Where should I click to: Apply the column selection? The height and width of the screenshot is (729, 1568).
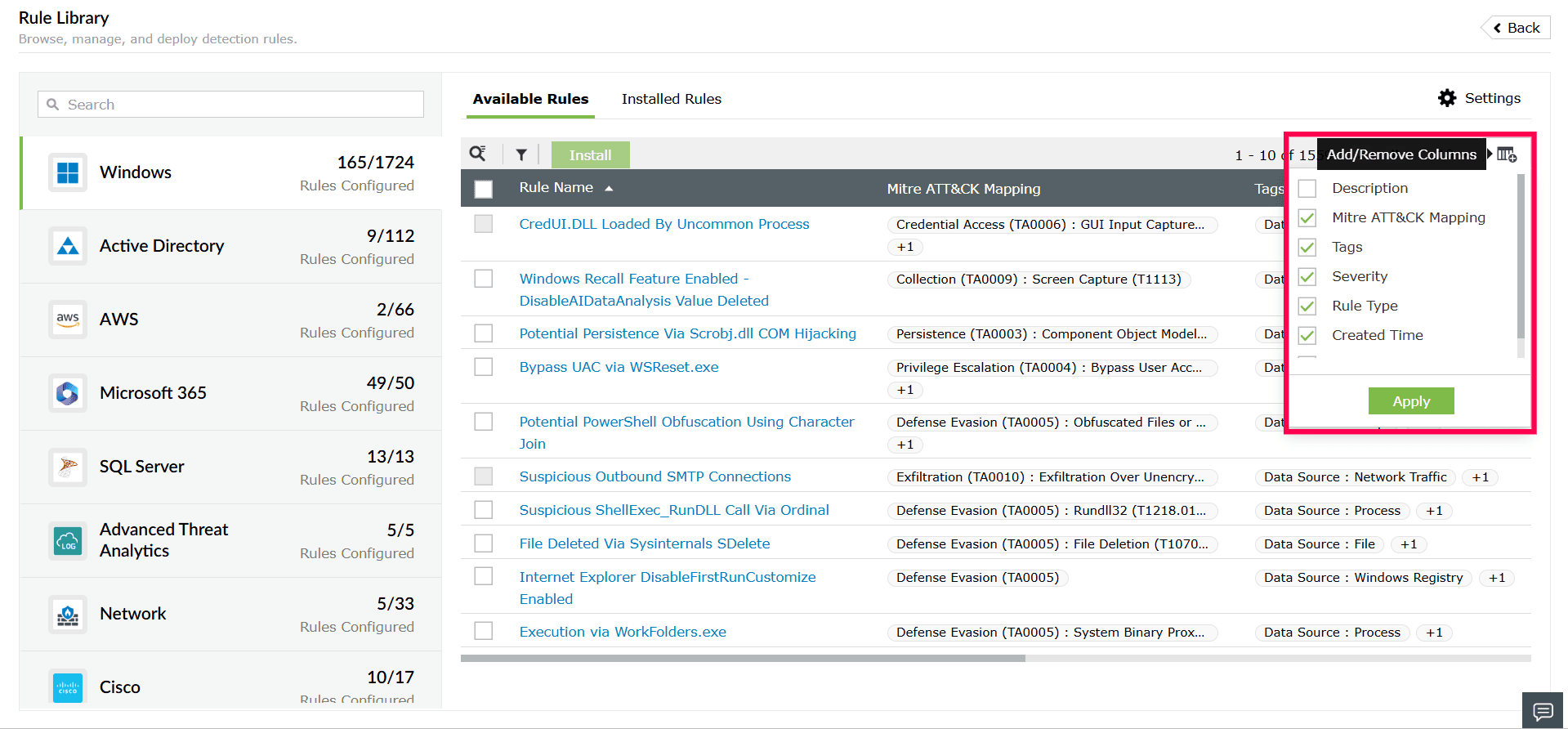(x=1411, y=401)
